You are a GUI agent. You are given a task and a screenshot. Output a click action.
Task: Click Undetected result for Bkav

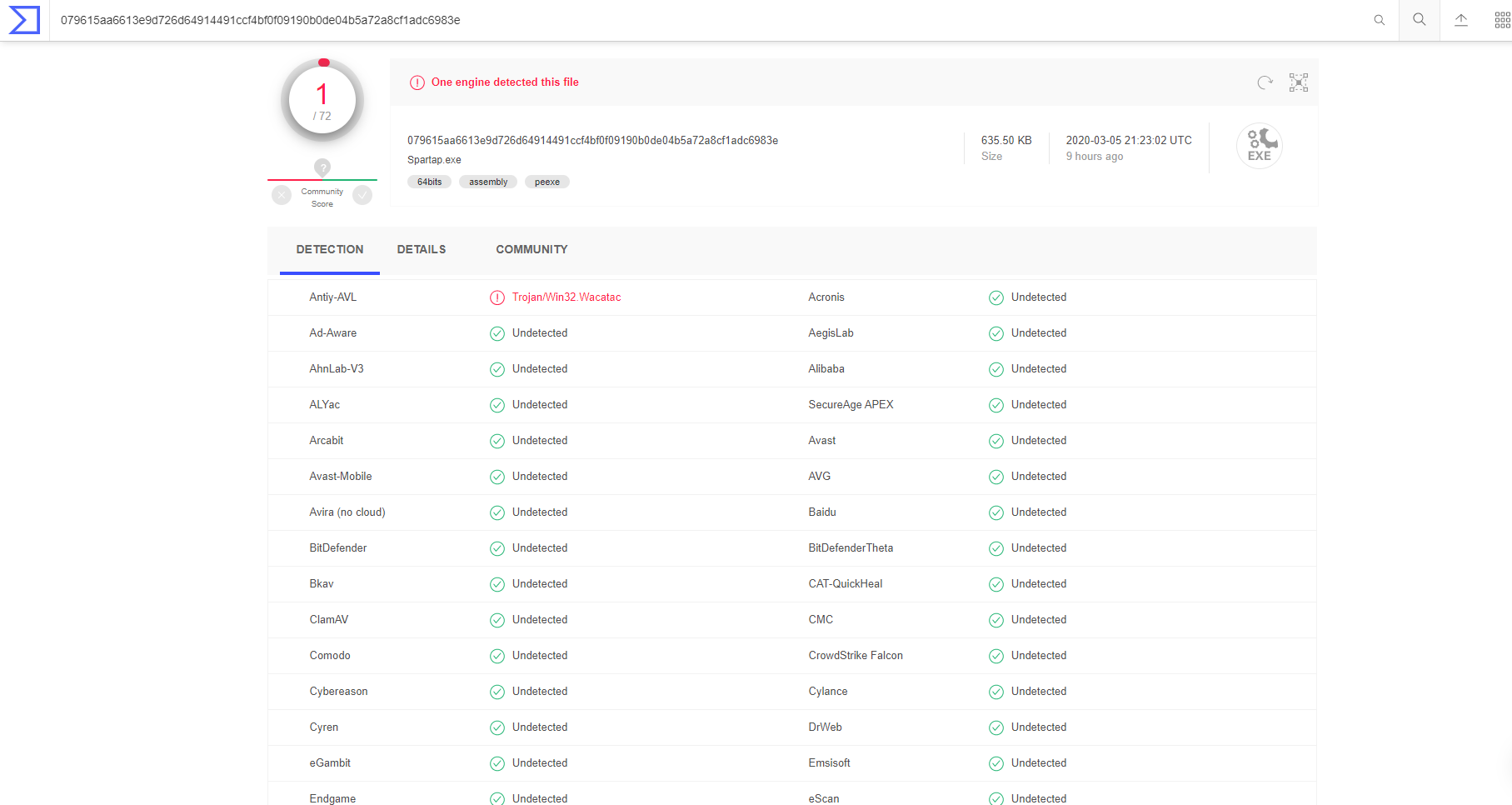coord(540,584)
